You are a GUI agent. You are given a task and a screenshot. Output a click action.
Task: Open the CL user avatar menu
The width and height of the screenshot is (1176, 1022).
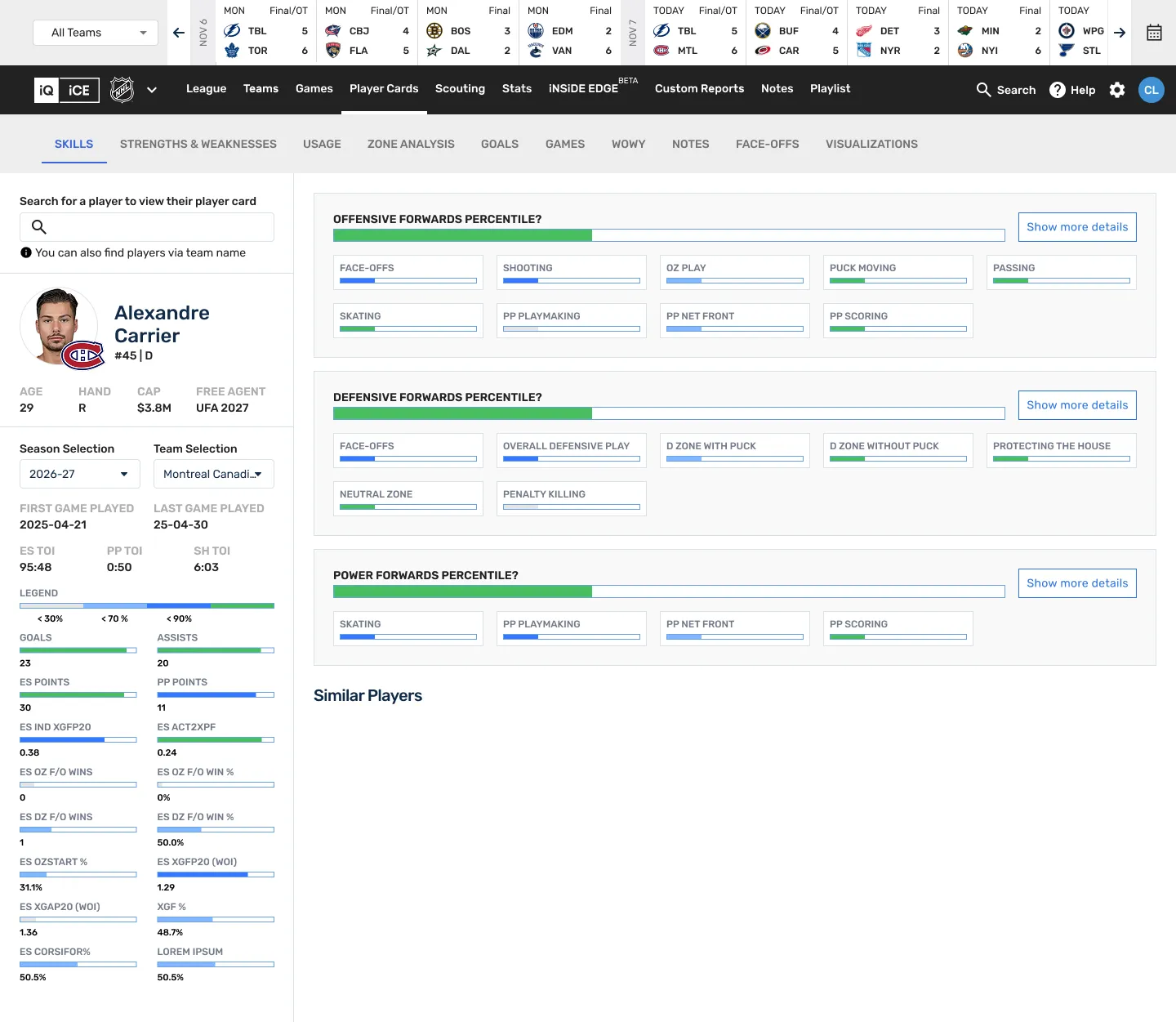click(1151, 90)
